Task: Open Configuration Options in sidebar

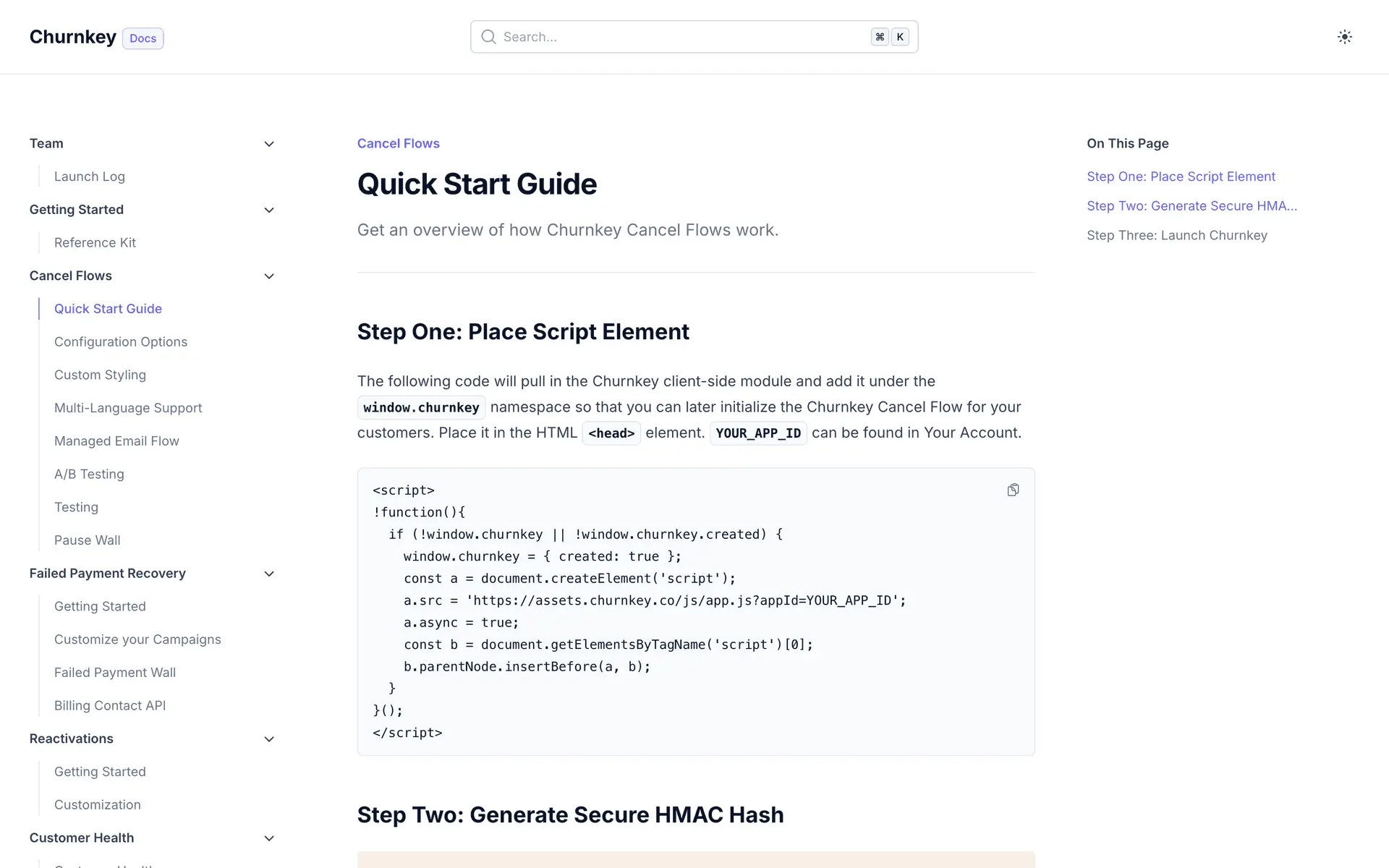Action: click(120, 341)
